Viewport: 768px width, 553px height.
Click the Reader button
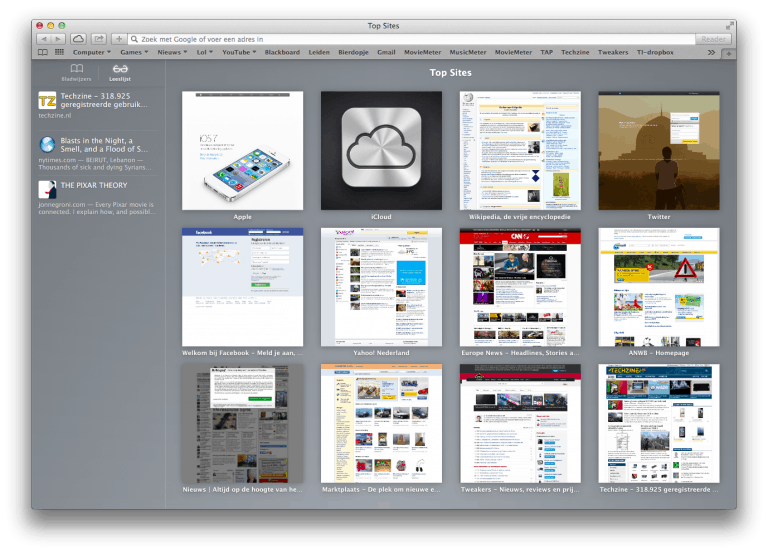713,39
